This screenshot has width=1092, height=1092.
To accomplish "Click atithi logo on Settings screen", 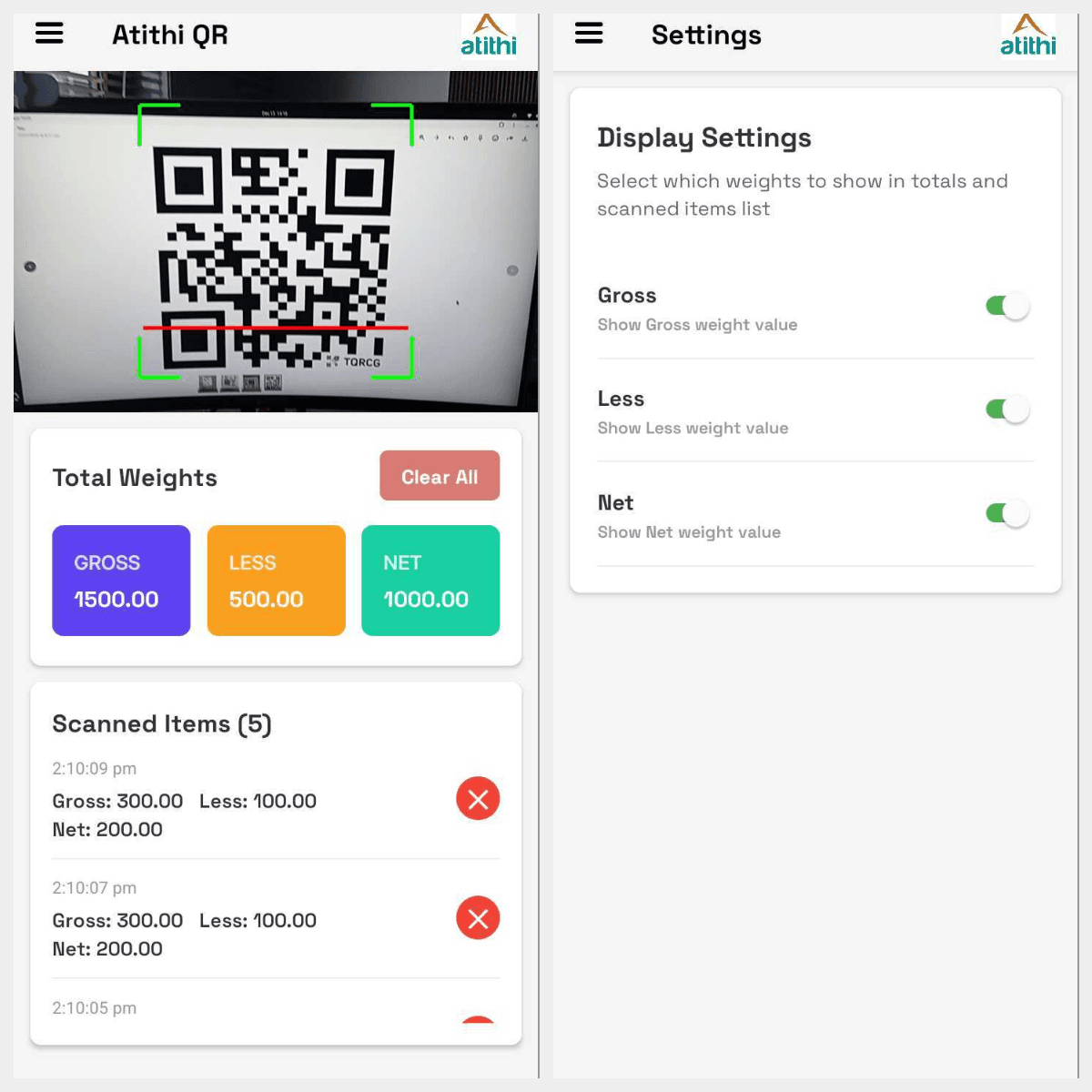I will (1028, 35).
